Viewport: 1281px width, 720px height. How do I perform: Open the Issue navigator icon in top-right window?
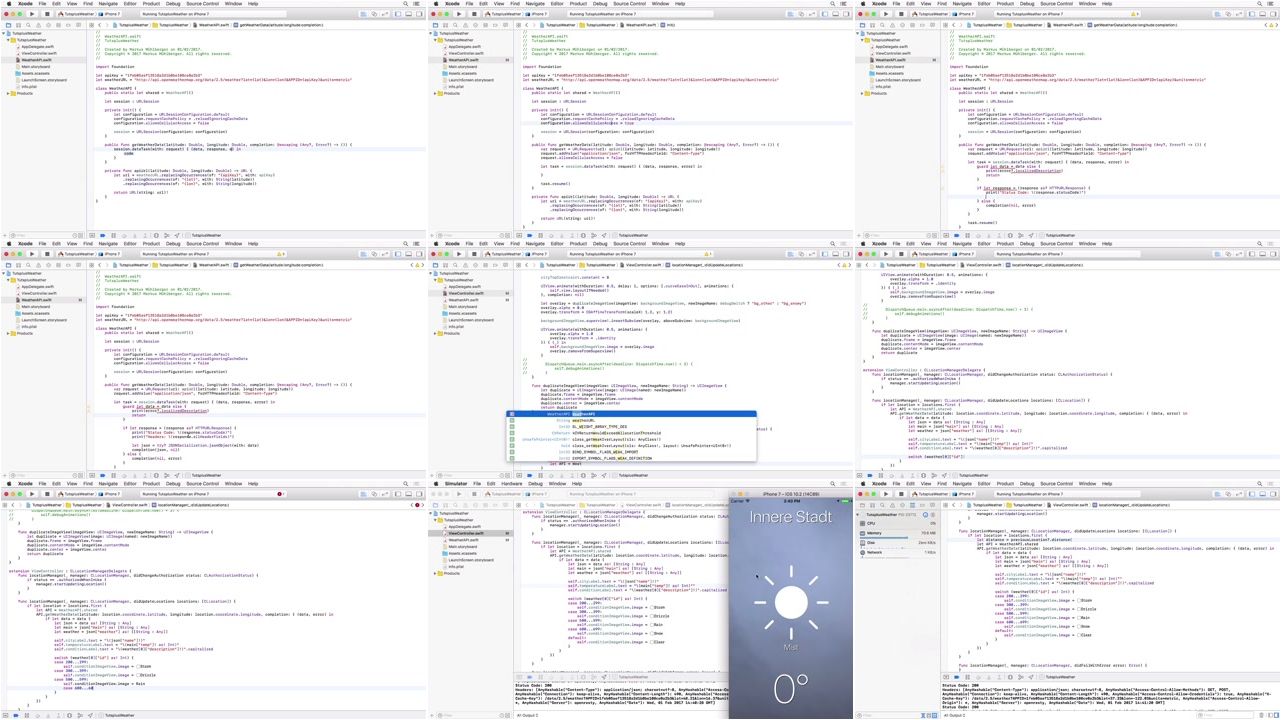pos(892,25)
